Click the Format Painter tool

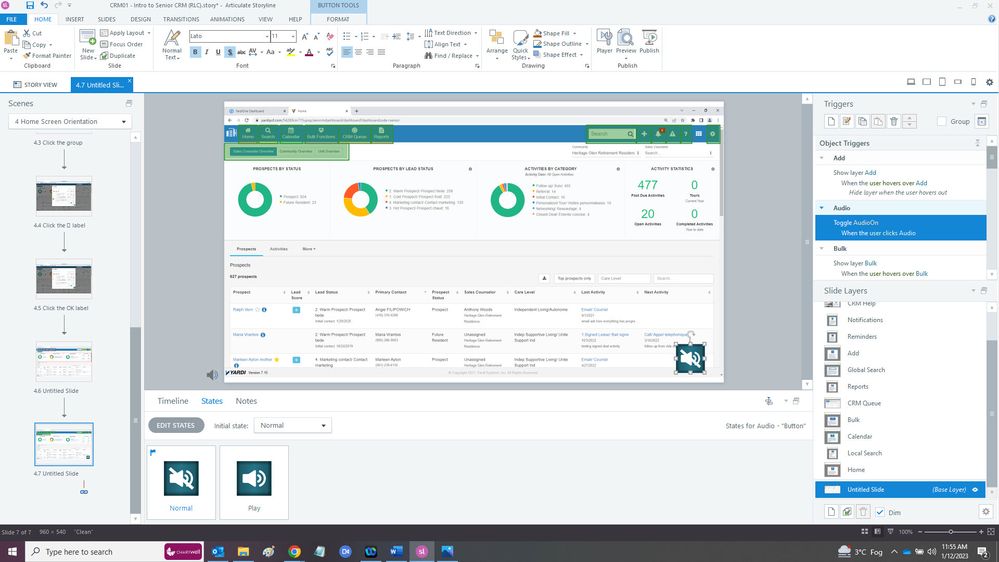tap(48, 56)
